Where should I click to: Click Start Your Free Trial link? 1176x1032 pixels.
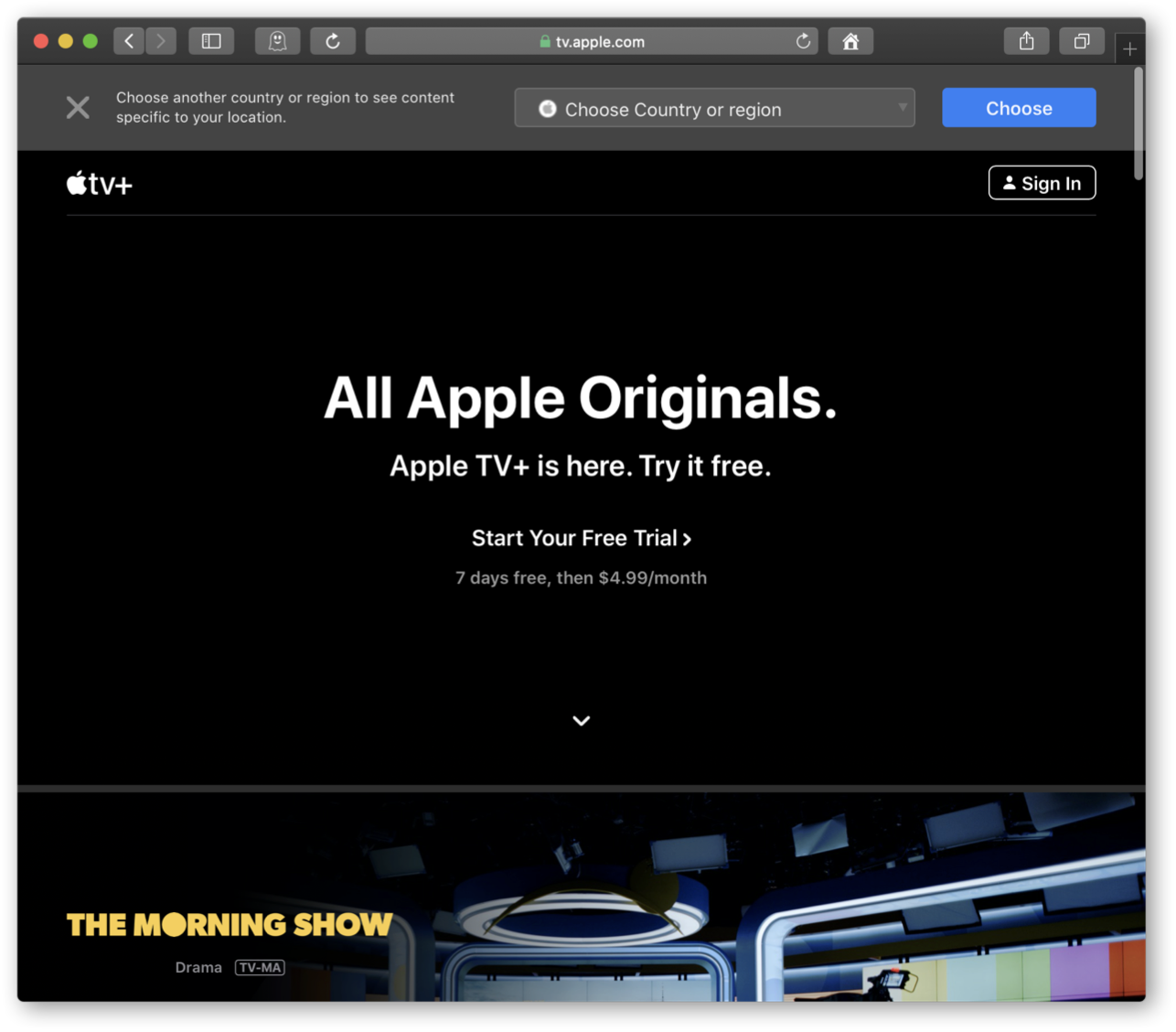tap(582, 538)
